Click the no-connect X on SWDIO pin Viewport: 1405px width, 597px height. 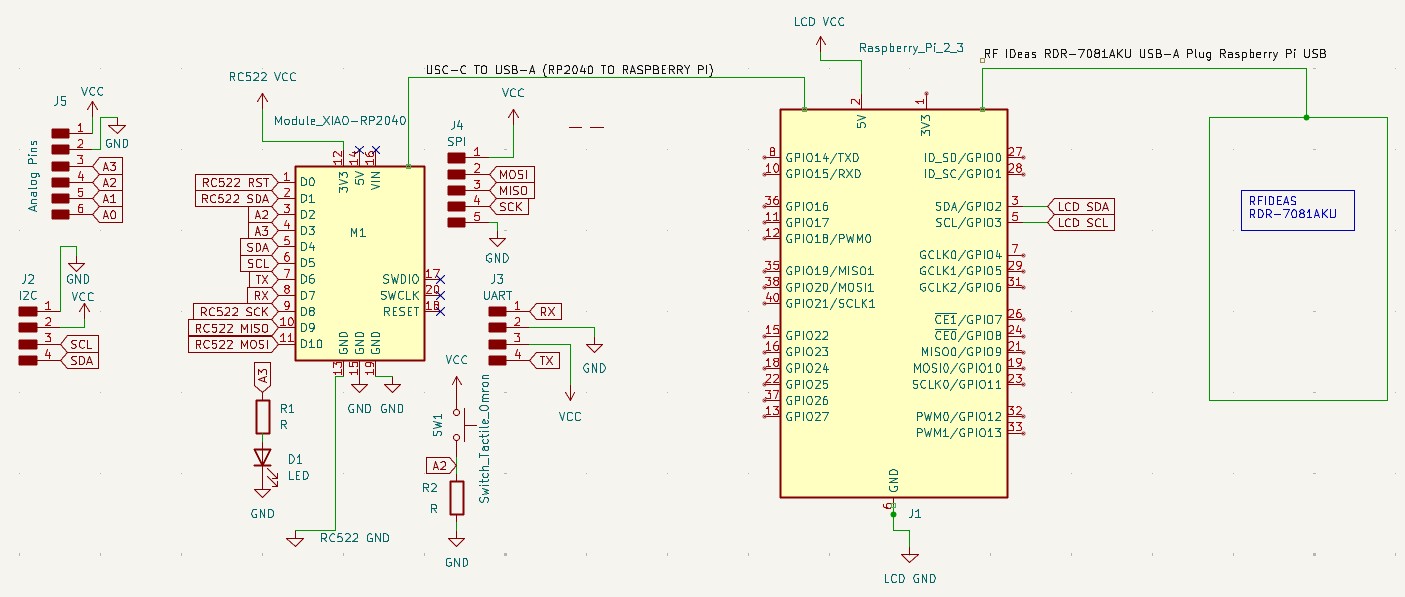click(x=440, y=279)
